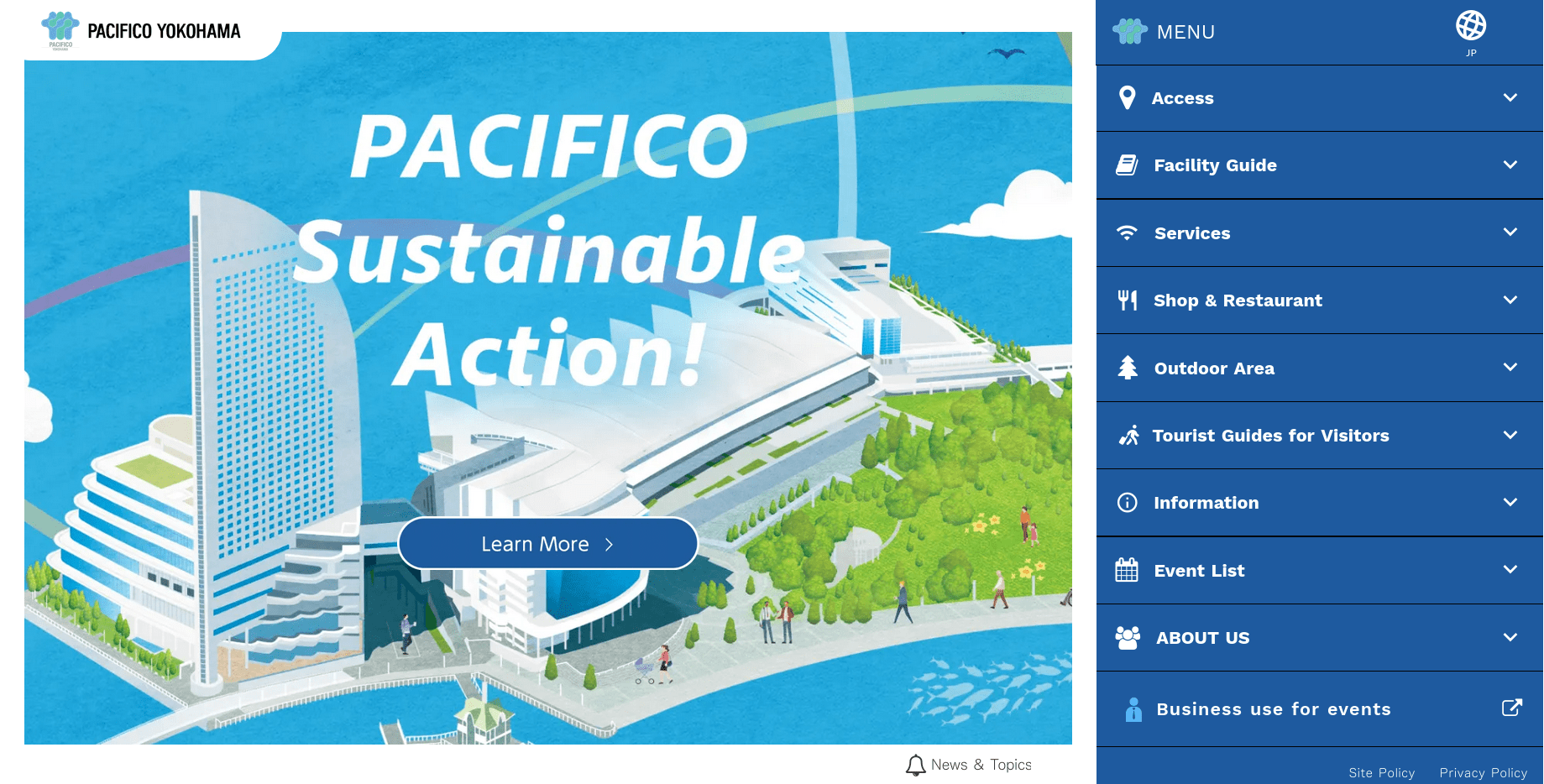Click the Facility Guide book icon

click(1127, 165)
